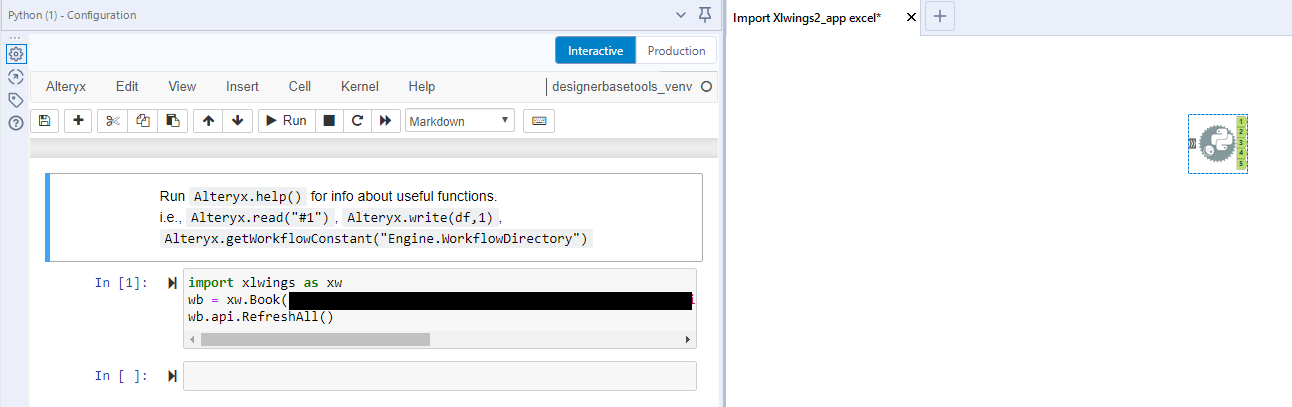
Task: Move the selected cell up
Action: coord(208,121)
